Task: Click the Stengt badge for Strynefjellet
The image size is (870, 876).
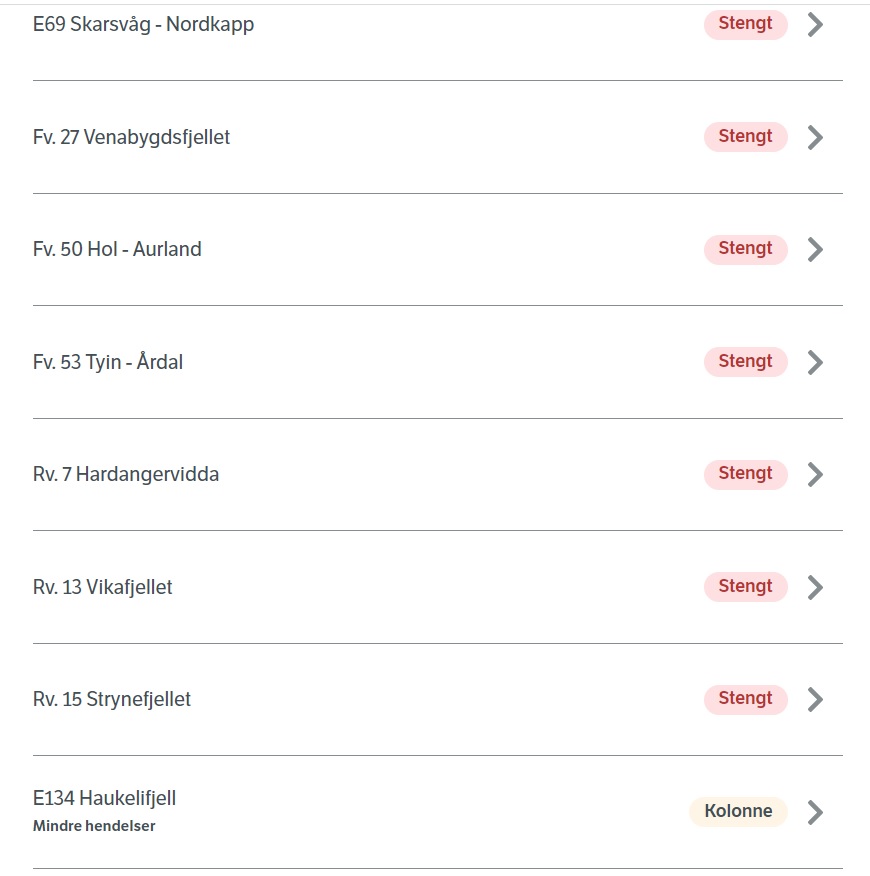Action: (x=745, y=699)
